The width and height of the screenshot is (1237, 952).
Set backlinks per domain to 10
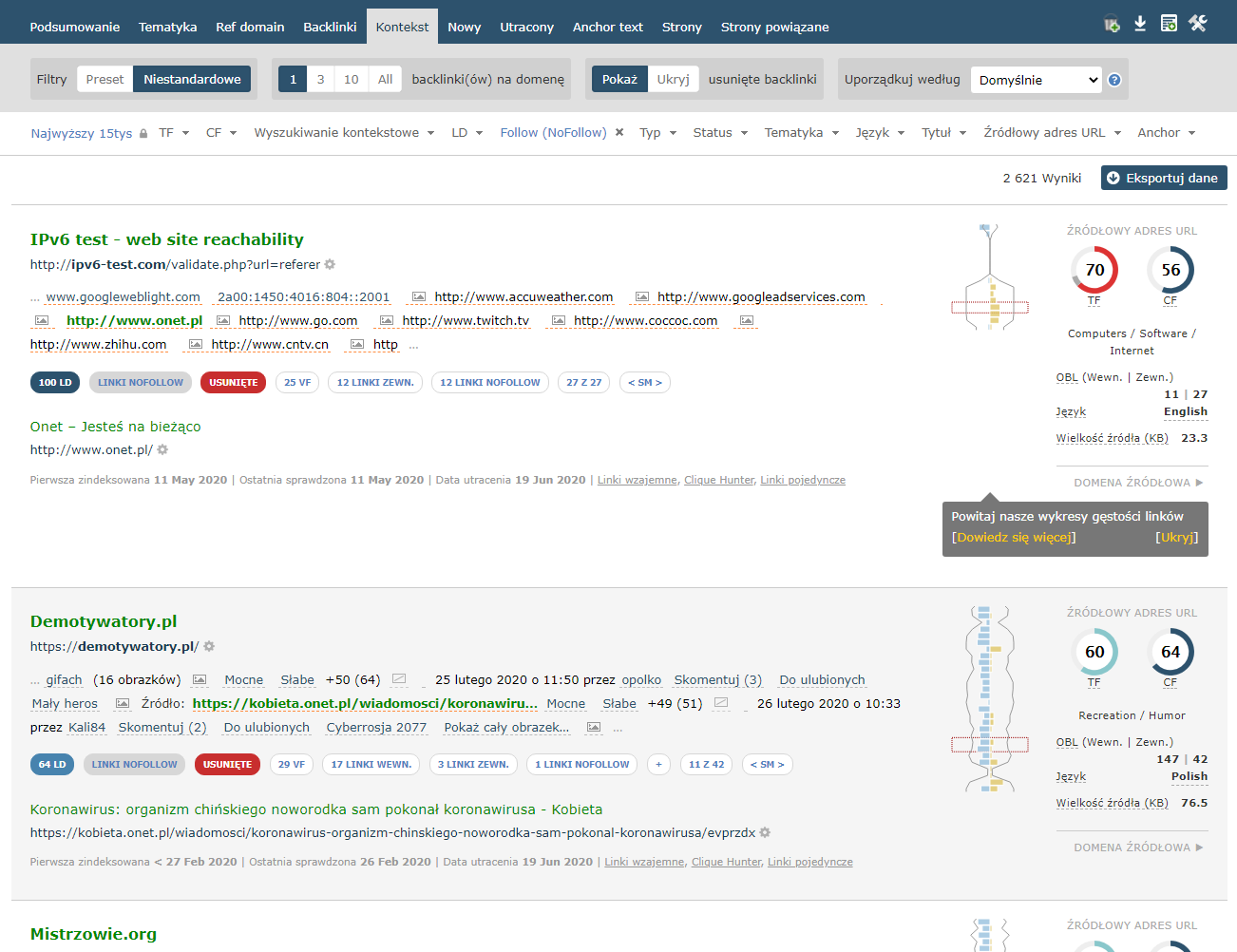click(x=351, y=79)
